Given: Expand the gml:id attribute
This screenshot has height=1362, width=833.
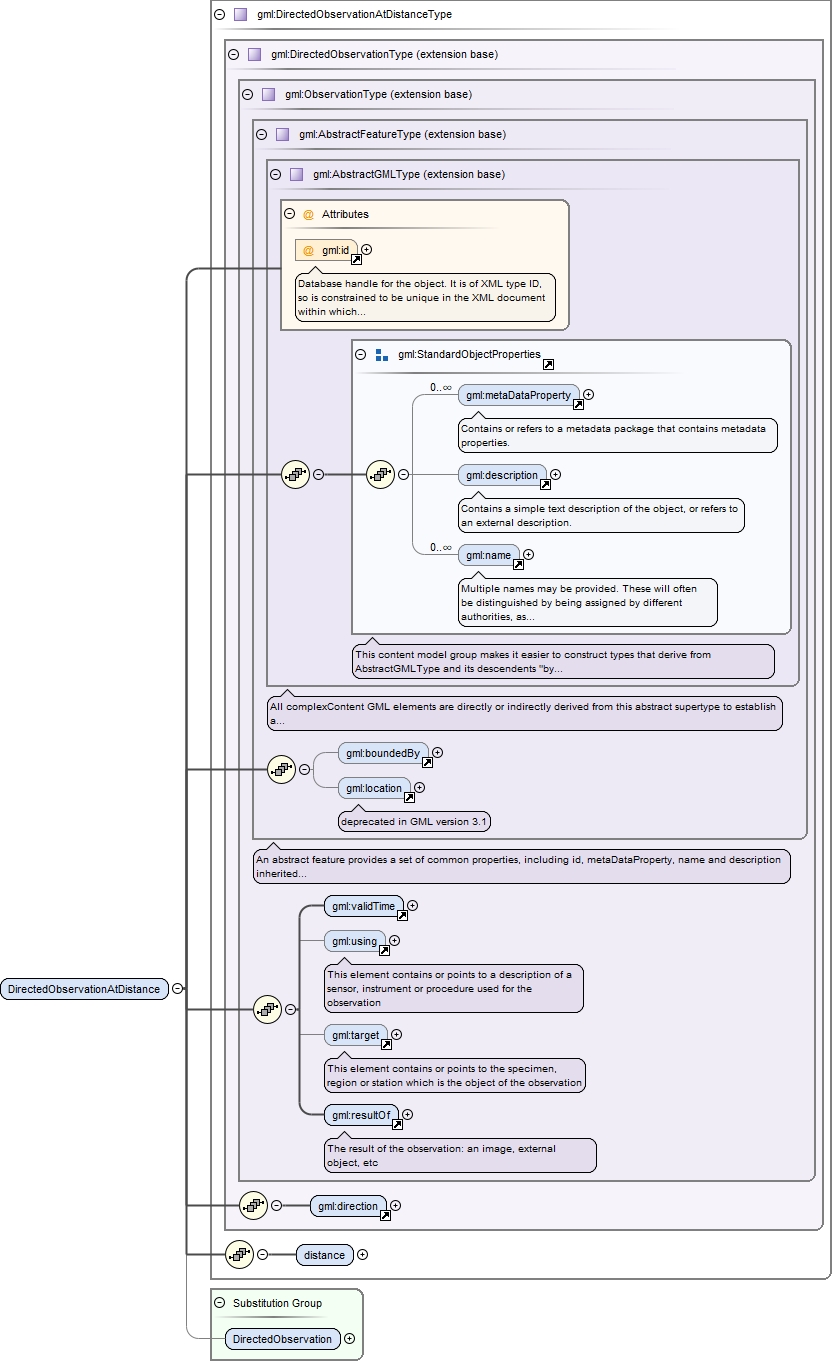Looking at the screenshot, I should (367, 250).
